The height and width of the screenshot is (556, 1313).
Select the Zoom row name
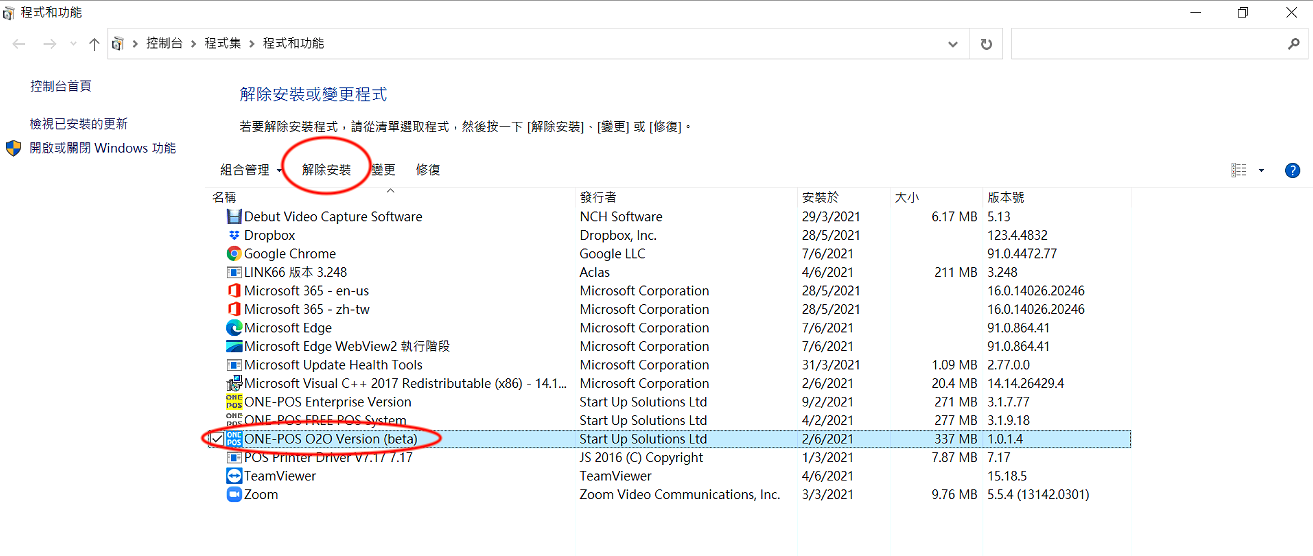(261, 494)
